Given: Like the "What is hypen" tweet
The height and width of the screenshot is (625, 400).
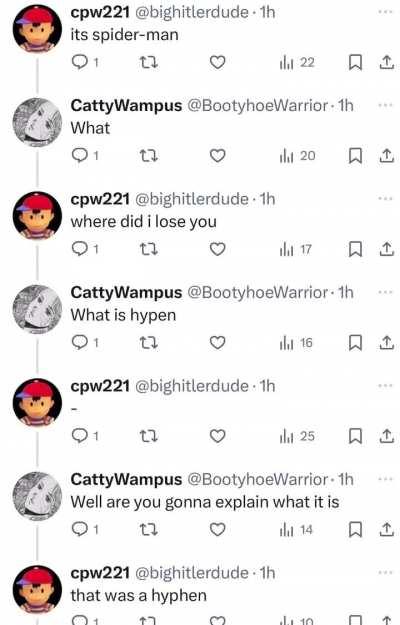Looking at the screenshot, I should coord(218,342).
